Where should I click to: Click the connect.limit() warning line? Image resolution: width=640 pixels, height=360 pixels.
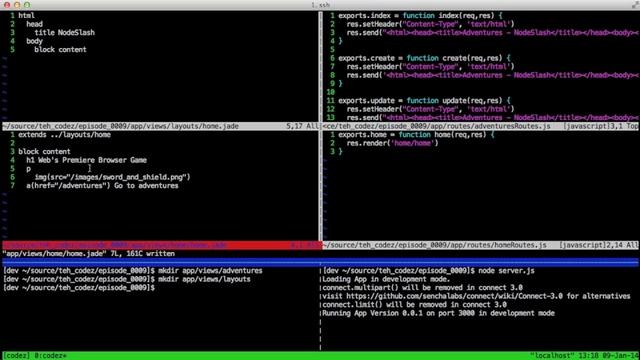(x=414, y=305)
